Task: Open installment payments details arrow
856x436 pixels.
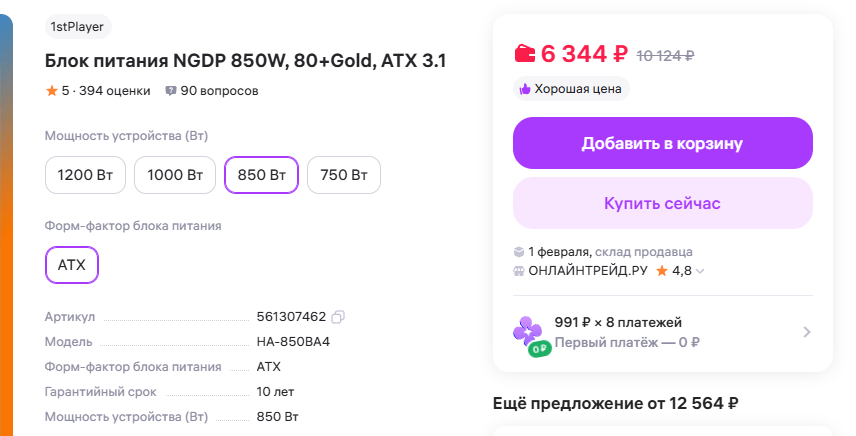Action: [x=806, y=332]
